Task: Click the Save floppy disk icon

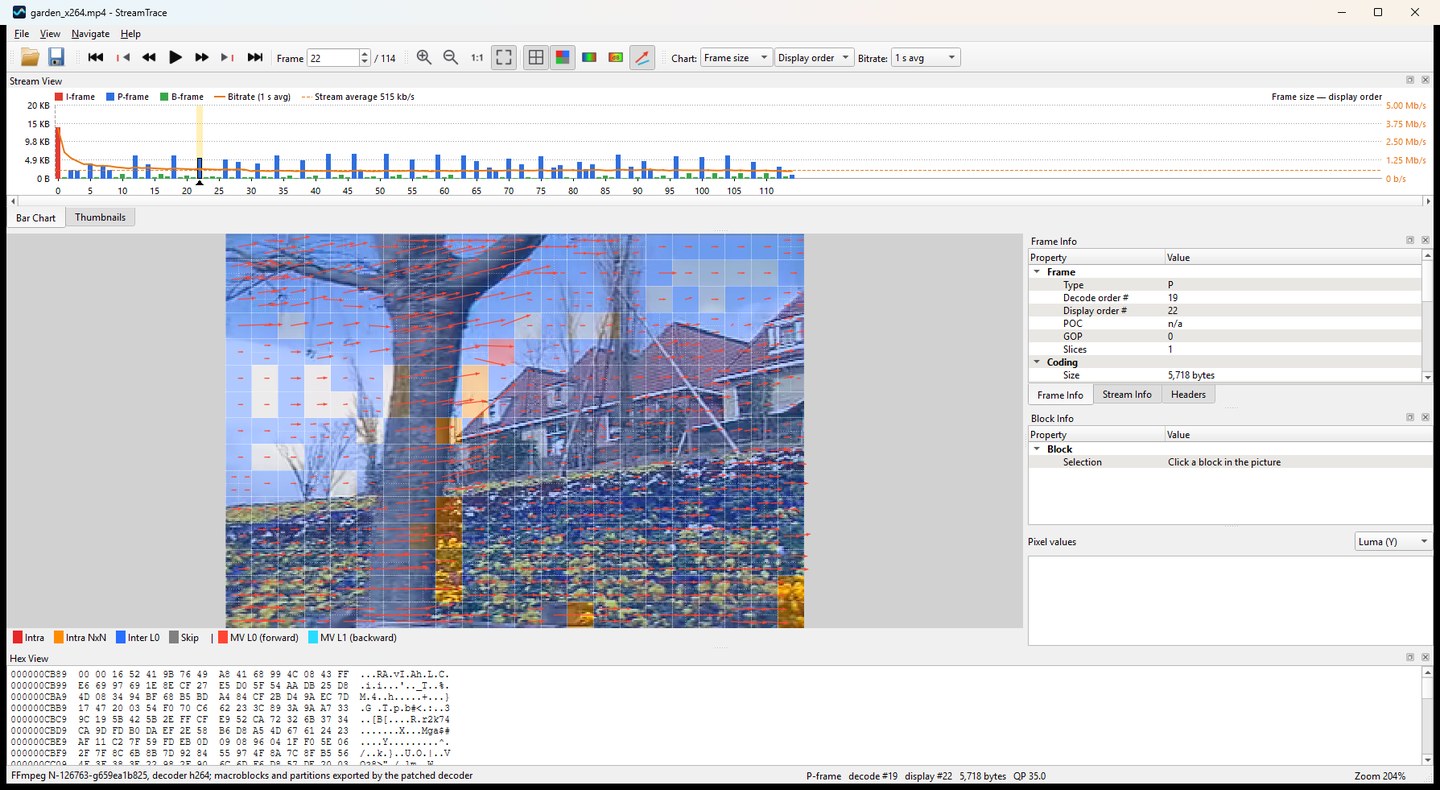Action: pos(56,58)
